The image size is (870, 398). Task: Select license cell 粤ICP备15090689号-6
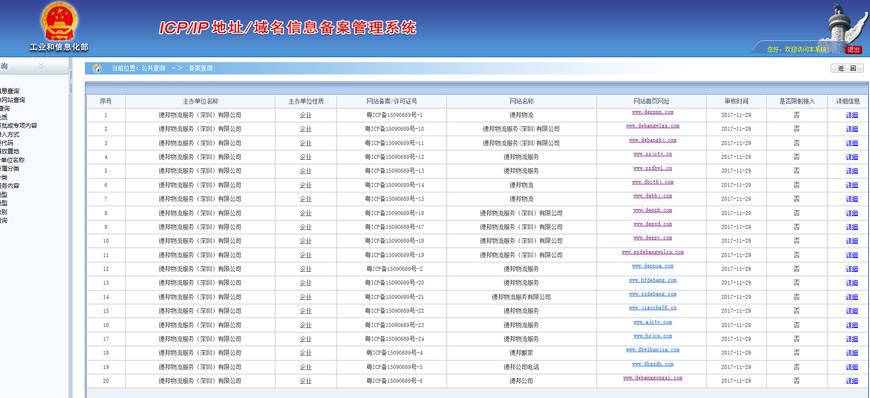[x=394, y=381]
